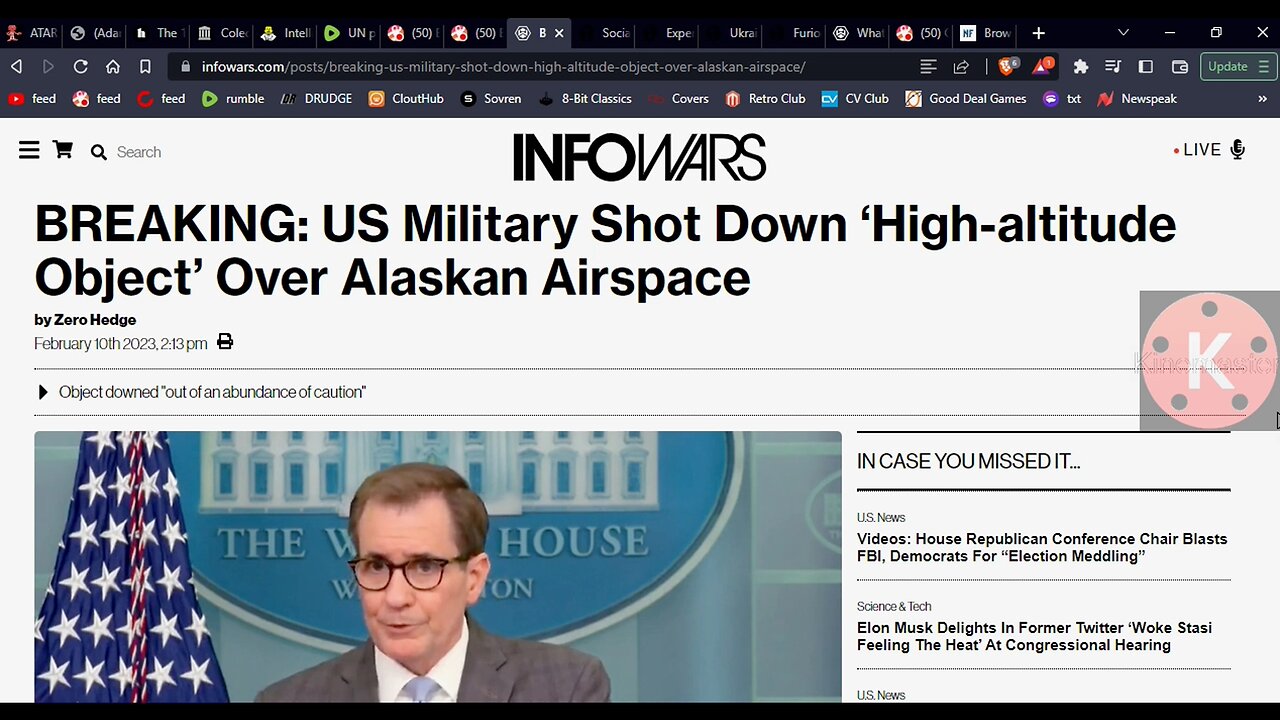This screenshot has height=720, width=1280.
Task: Open the Newspeak bookmark
Action: point(1137,99)
